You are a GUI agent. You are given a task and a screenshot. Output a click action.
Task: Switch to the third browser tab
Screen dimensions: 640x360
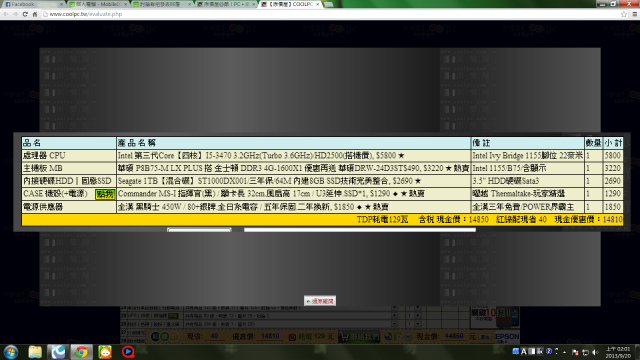tap(162, 4)
